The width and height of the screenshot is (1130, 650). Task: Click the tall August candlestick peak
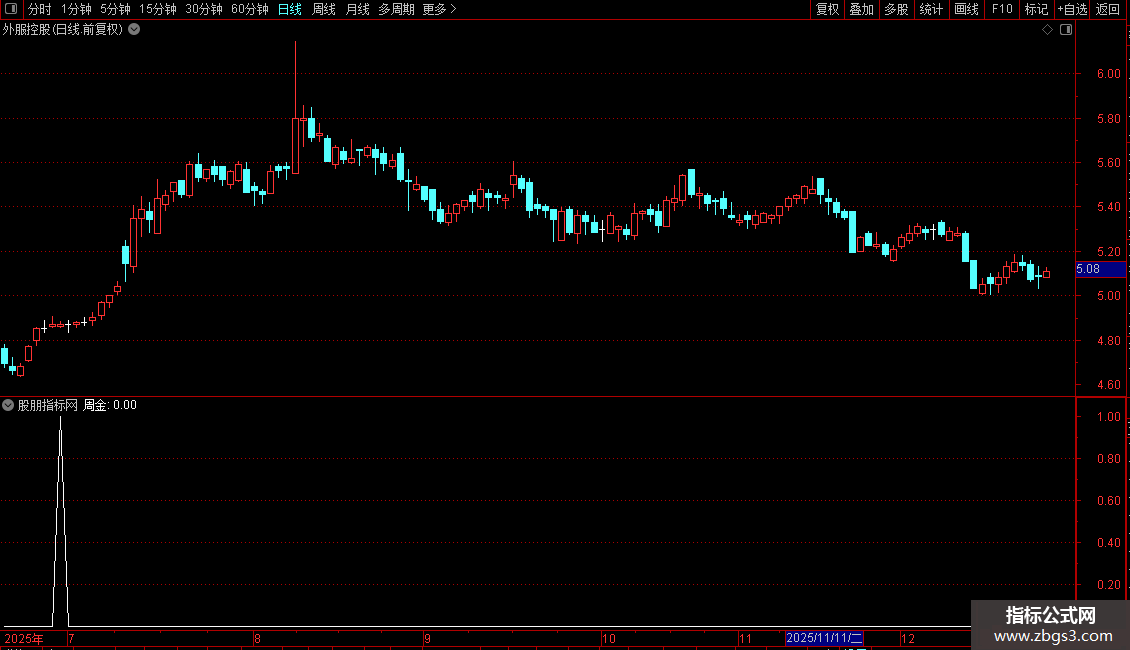[295, 43]
